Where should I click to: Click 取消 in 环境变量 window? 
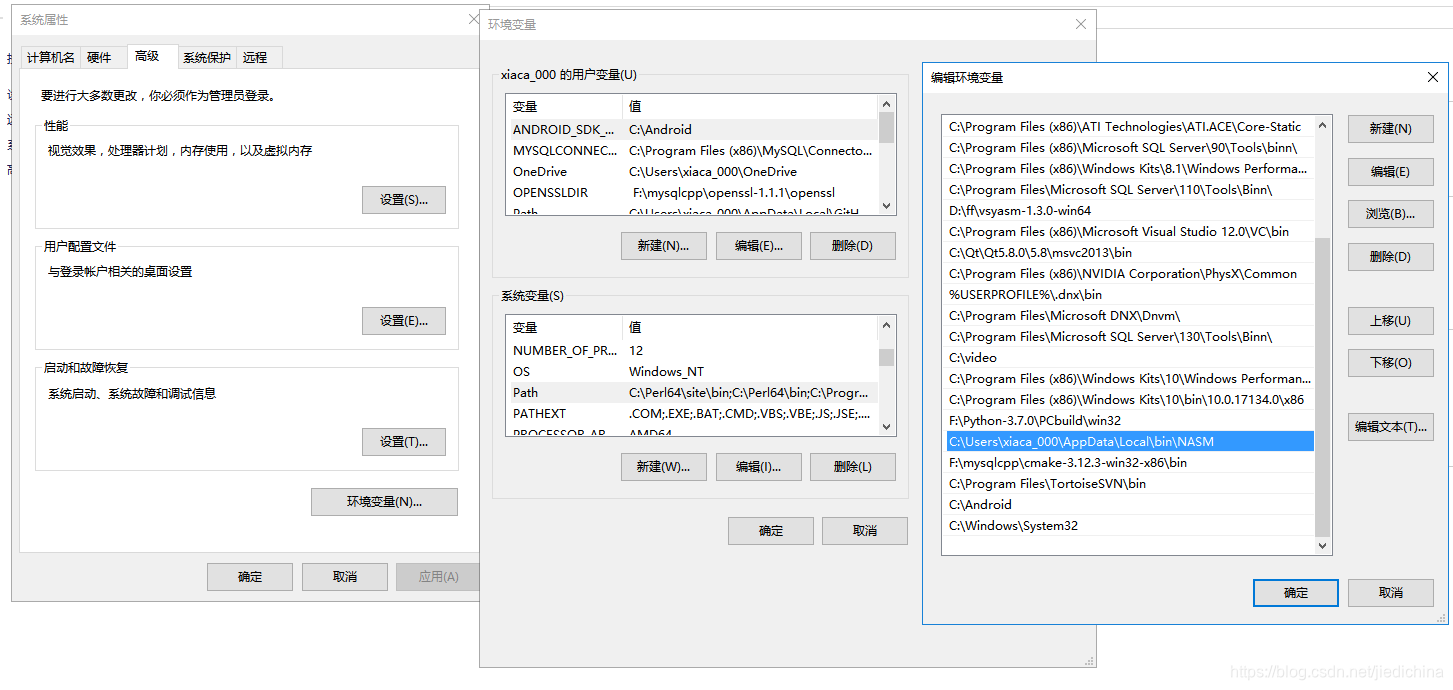tap(865, 531)
